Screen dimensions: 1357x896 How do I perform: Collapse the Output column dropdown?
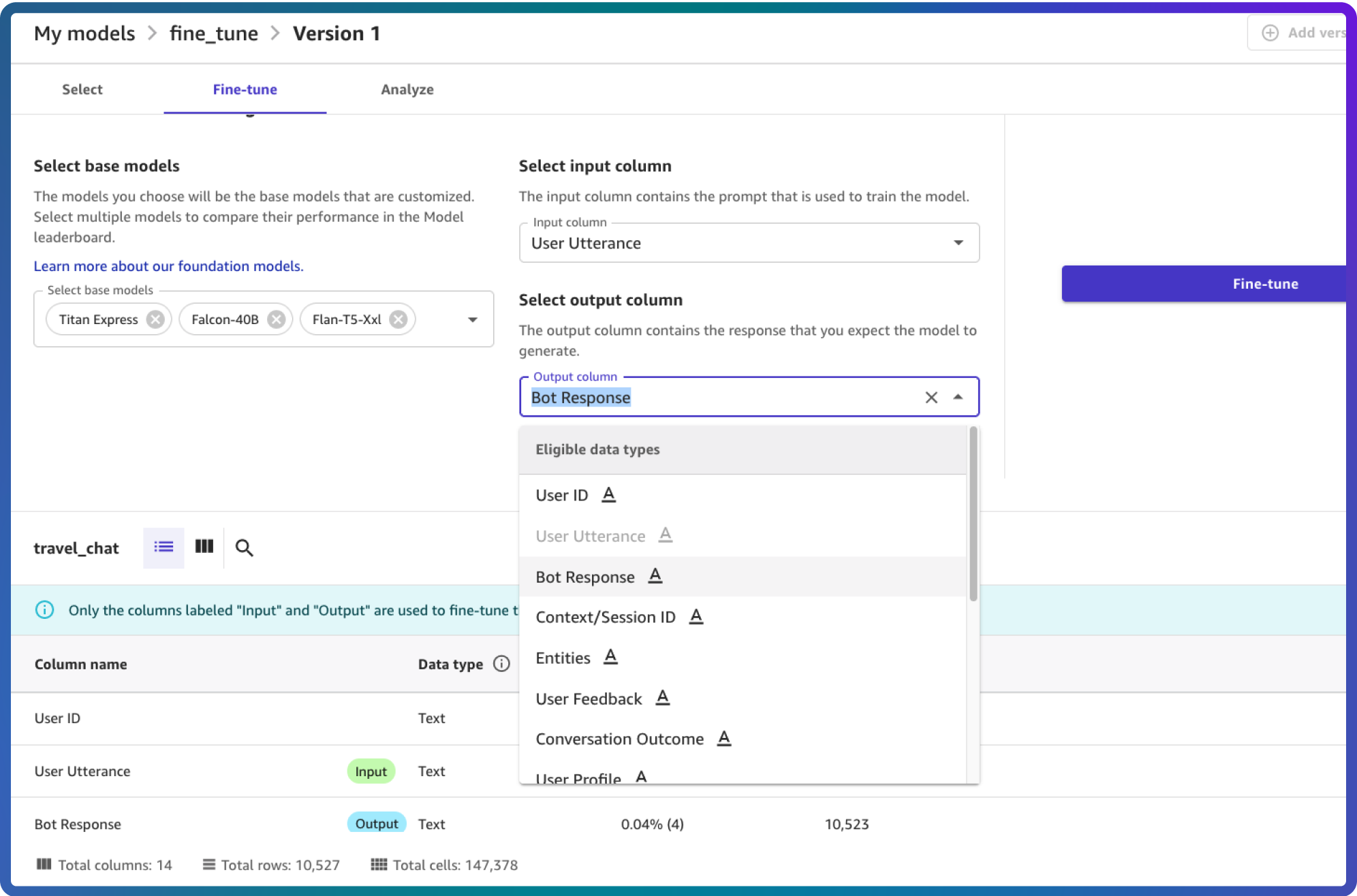957,397
